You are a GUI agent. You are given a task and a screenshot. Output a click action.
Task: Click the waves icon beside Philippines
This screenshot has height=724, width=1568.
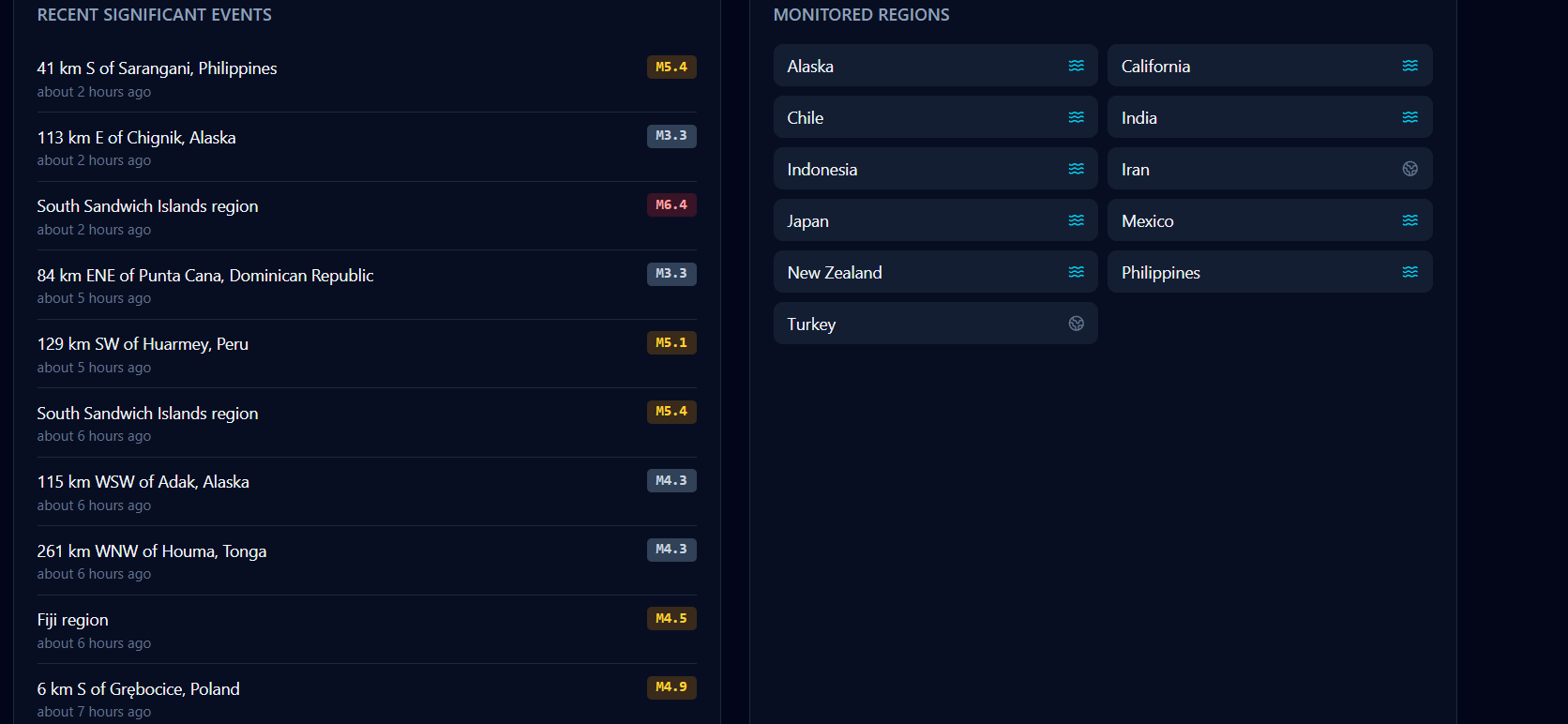click(x=1410, y=272)
